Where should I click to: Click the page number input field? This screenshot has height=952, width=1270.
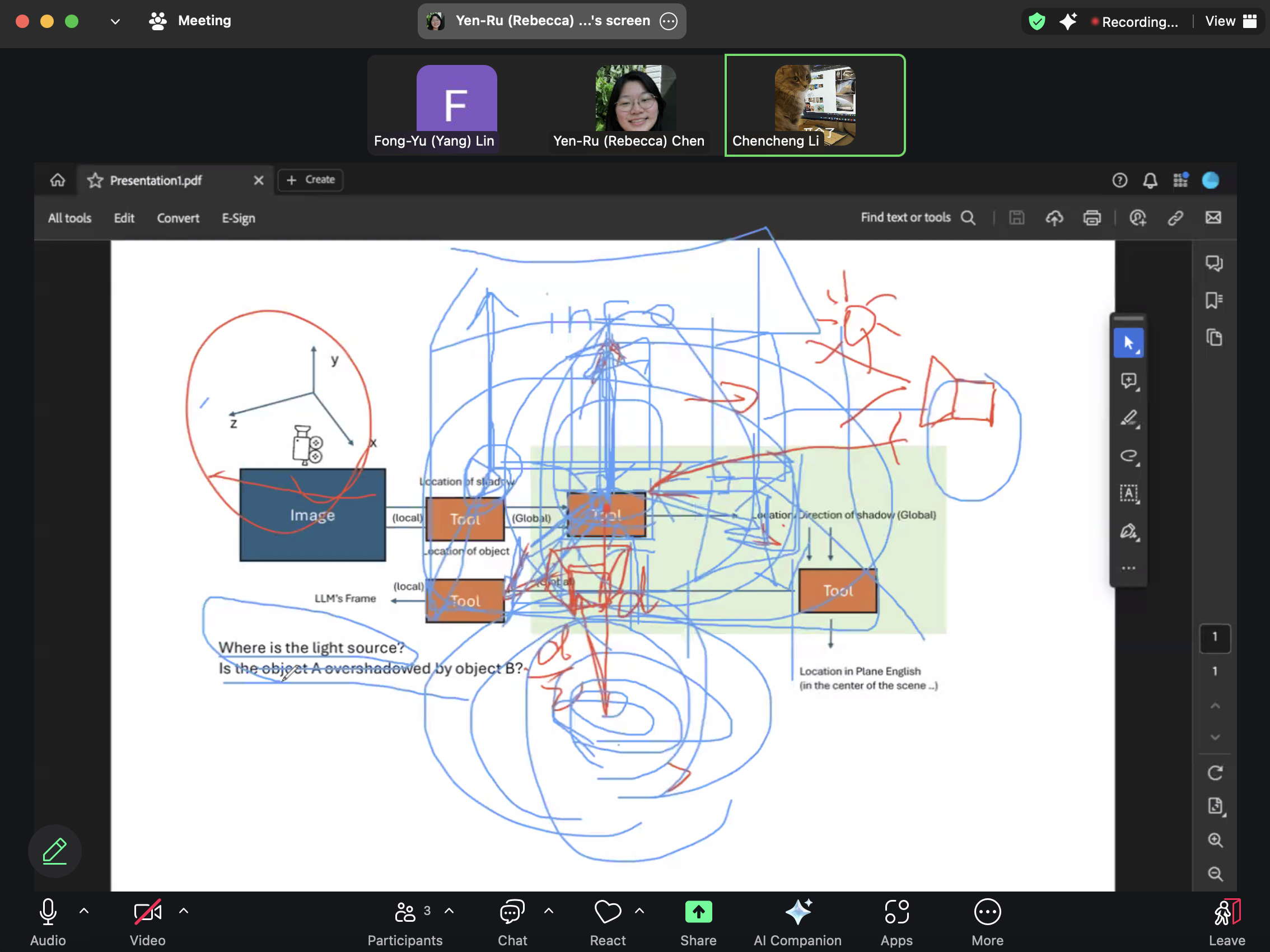click(x=1215, y=637)
